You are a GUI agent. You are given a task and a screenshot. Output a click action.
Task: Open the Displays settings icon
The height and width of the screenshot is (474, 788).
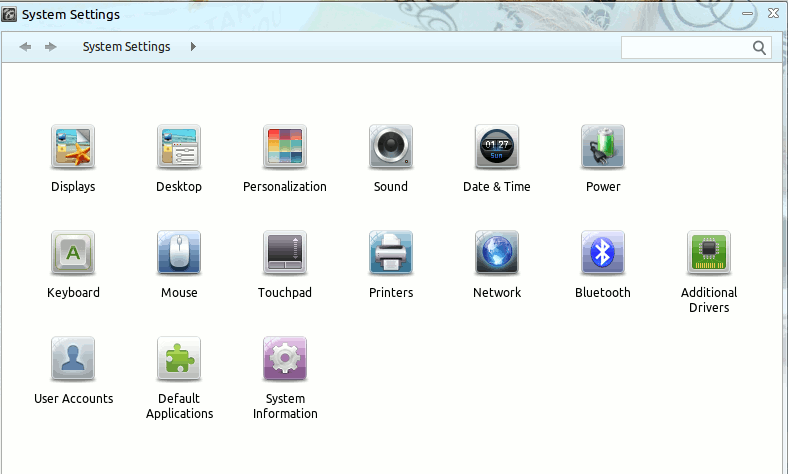point(73,147)
